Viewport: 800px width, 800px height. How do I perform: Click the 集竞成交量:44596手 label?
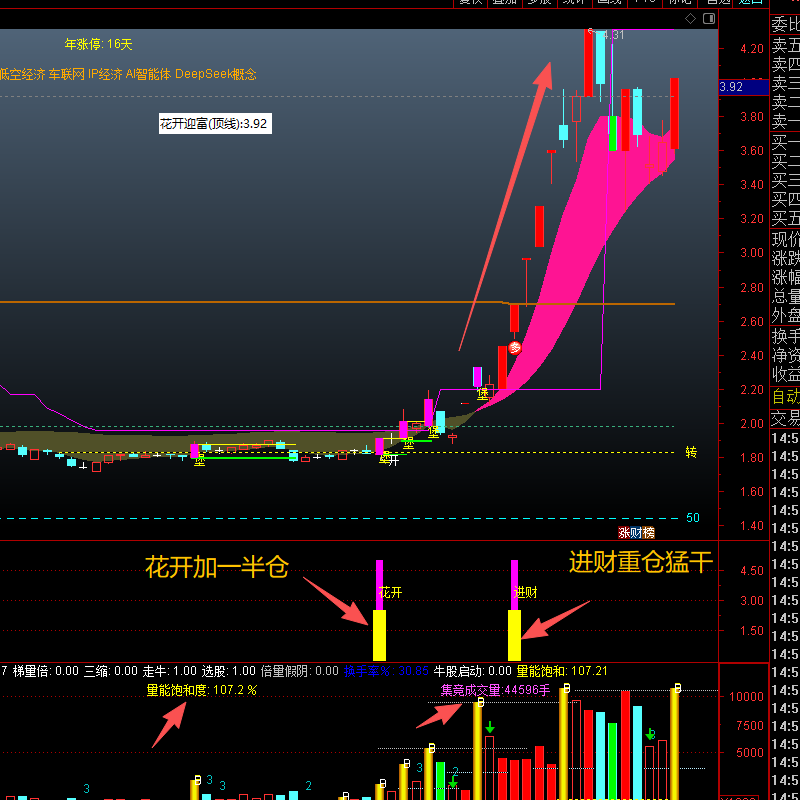coord(495,690)
